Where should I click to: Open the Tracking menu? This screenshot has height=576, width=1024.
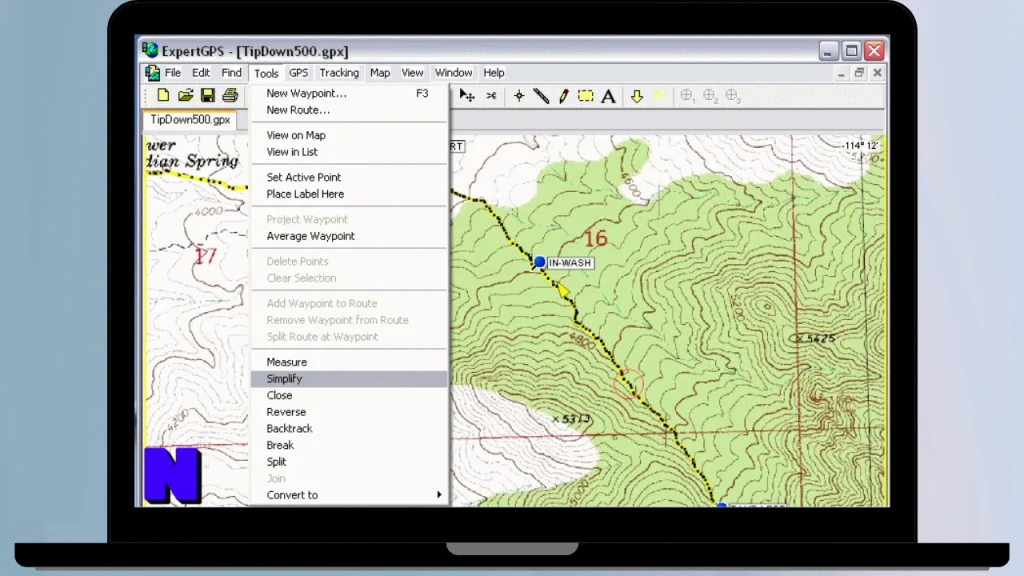point(339,72)
